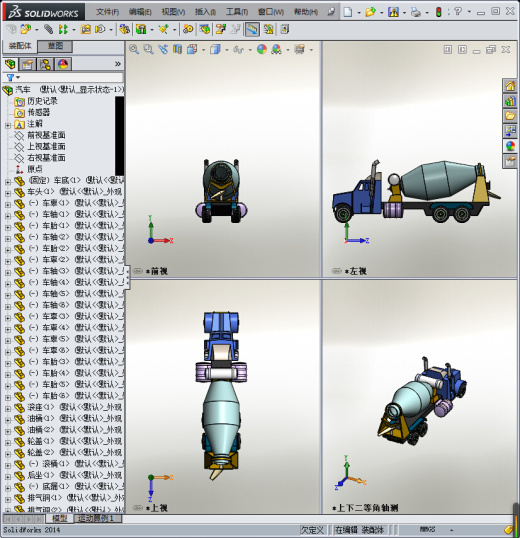Expand the 车头<1> component node
520x538 pixels.
point(8,193)
